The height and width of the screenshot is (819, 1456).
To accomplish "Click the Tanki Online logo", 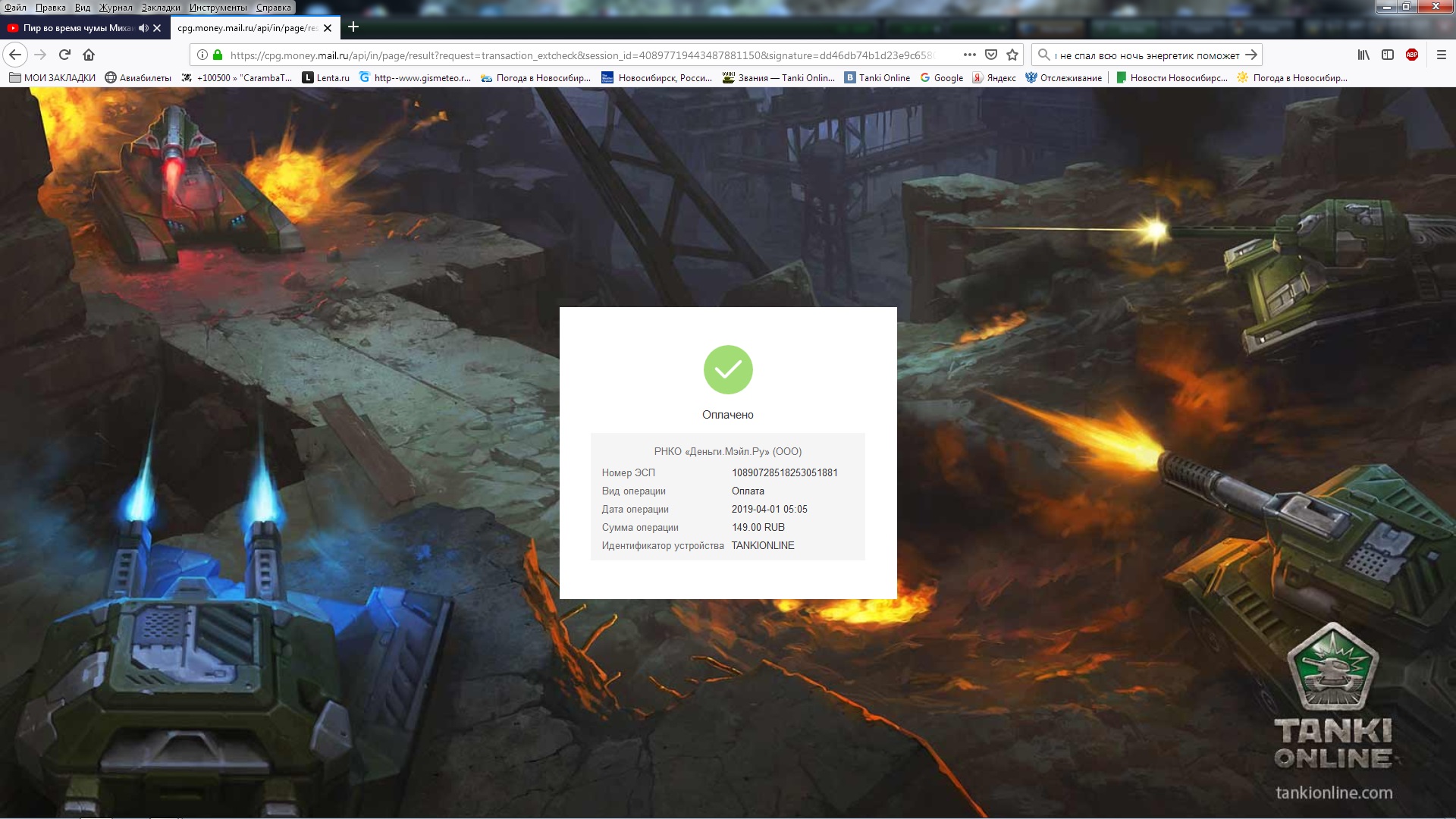I will (x=1333, y=696).
